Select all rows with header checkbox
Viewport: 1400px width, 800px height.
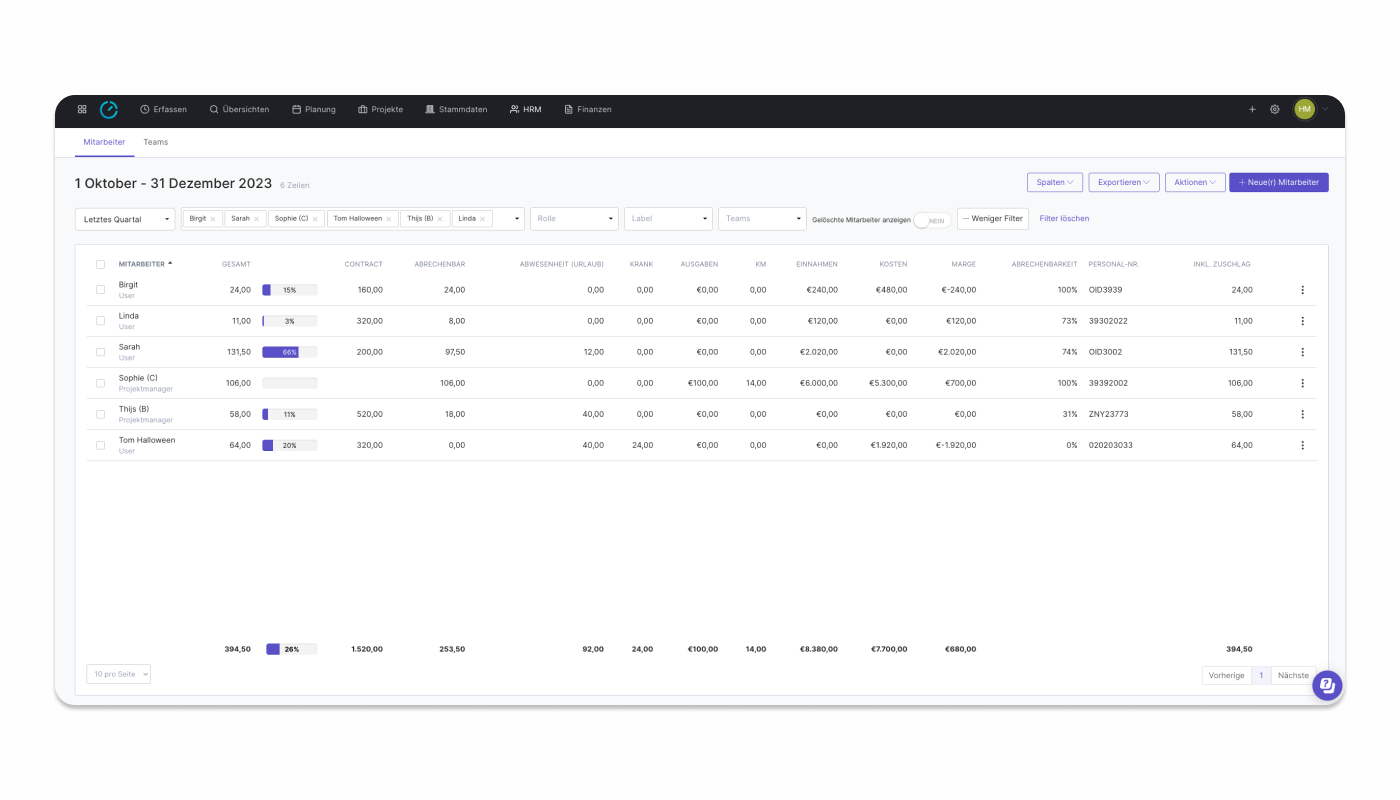[x=100, y=264]
